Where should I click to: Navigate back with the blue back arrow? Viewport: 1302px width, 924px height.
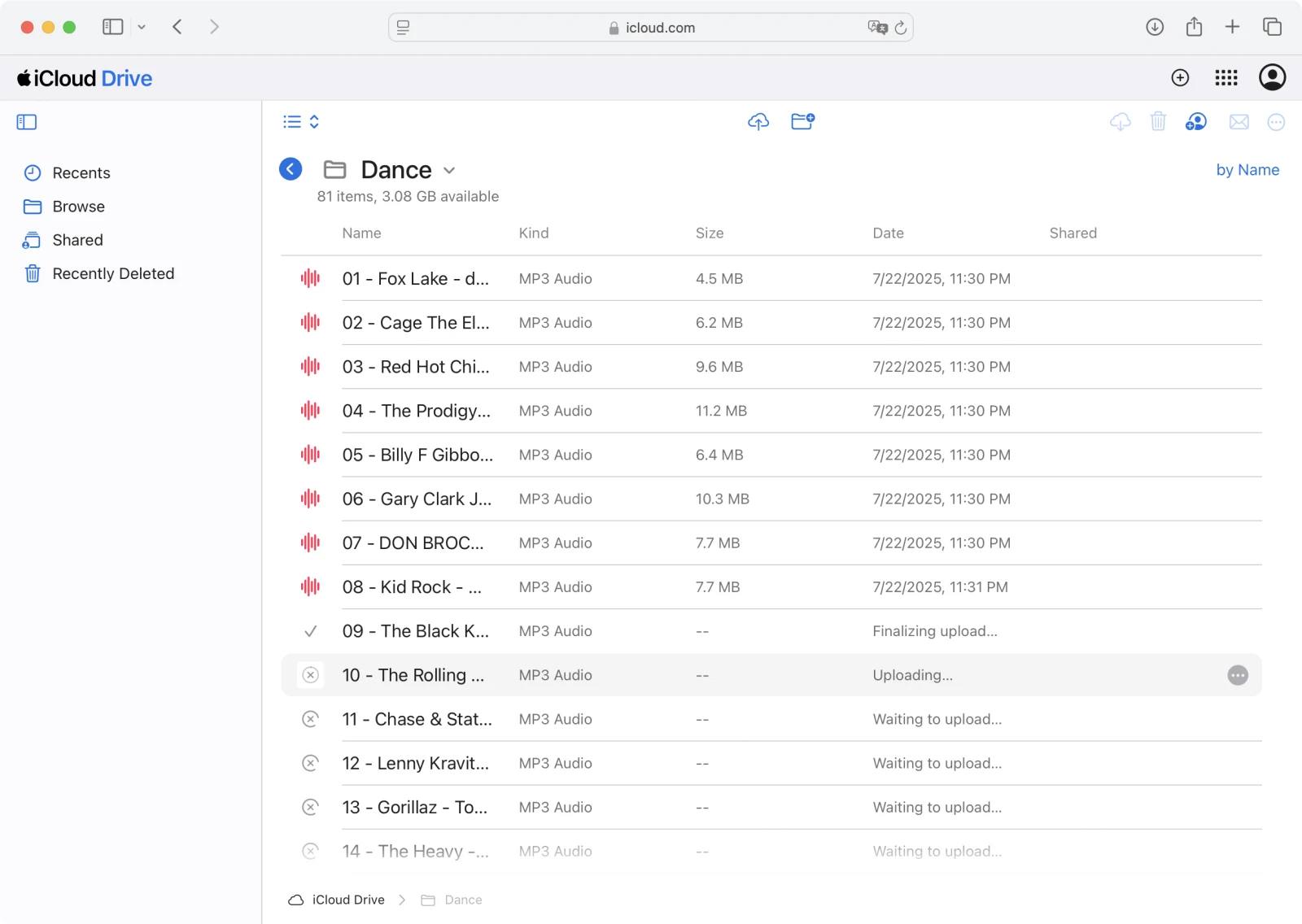click(290, 168)
